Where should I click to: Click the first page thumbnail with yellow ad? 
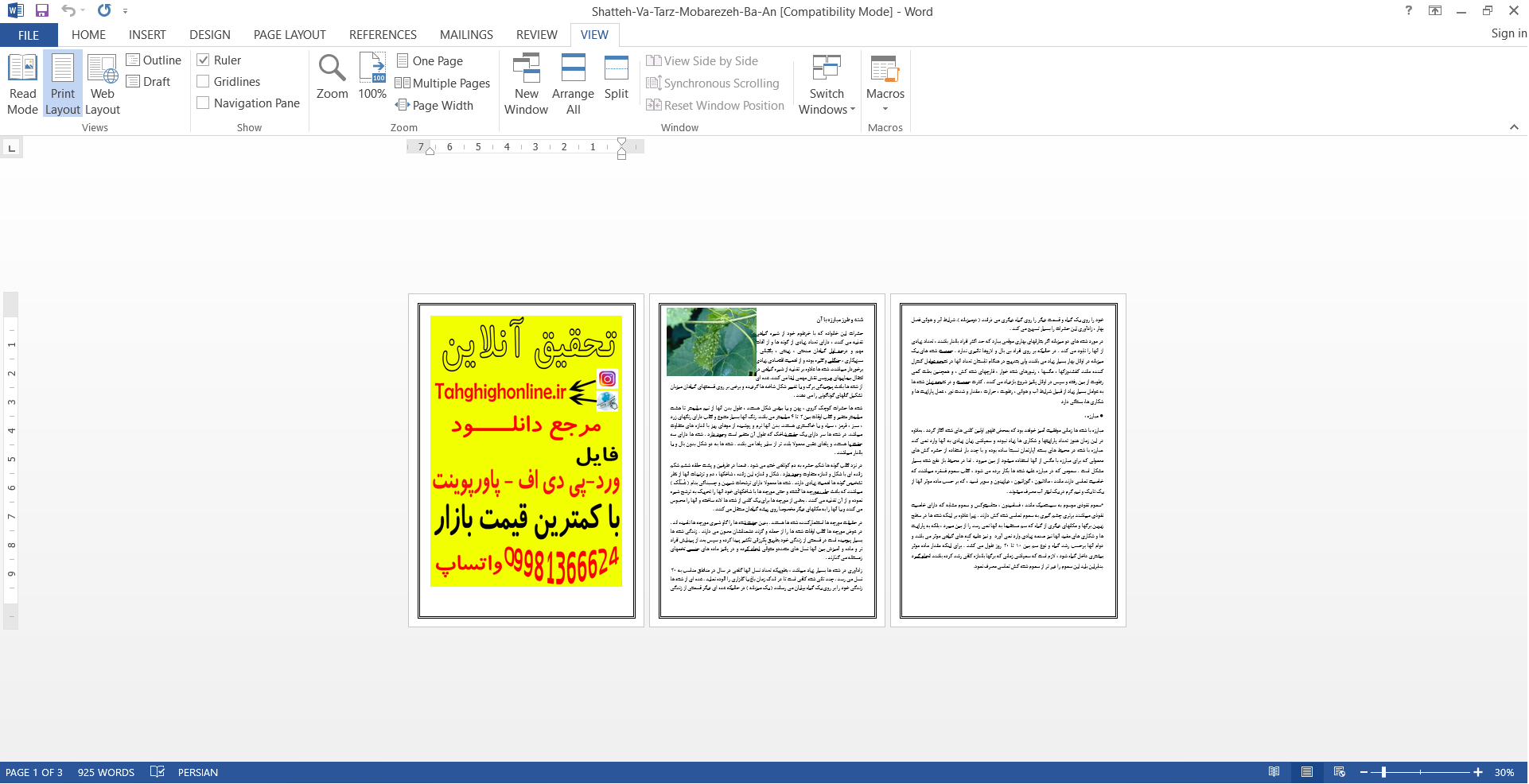(x=526, y=460)
